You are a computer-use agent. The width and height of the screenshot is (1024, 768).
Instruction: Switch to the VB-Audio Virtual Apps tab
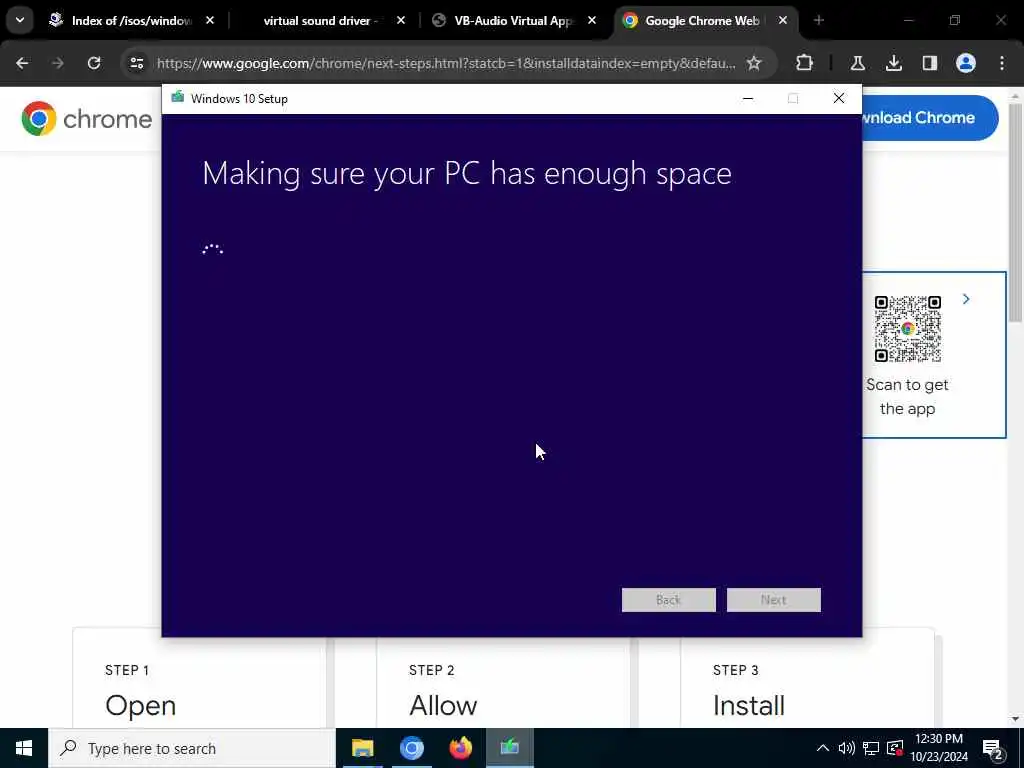(x=513, y=21)
